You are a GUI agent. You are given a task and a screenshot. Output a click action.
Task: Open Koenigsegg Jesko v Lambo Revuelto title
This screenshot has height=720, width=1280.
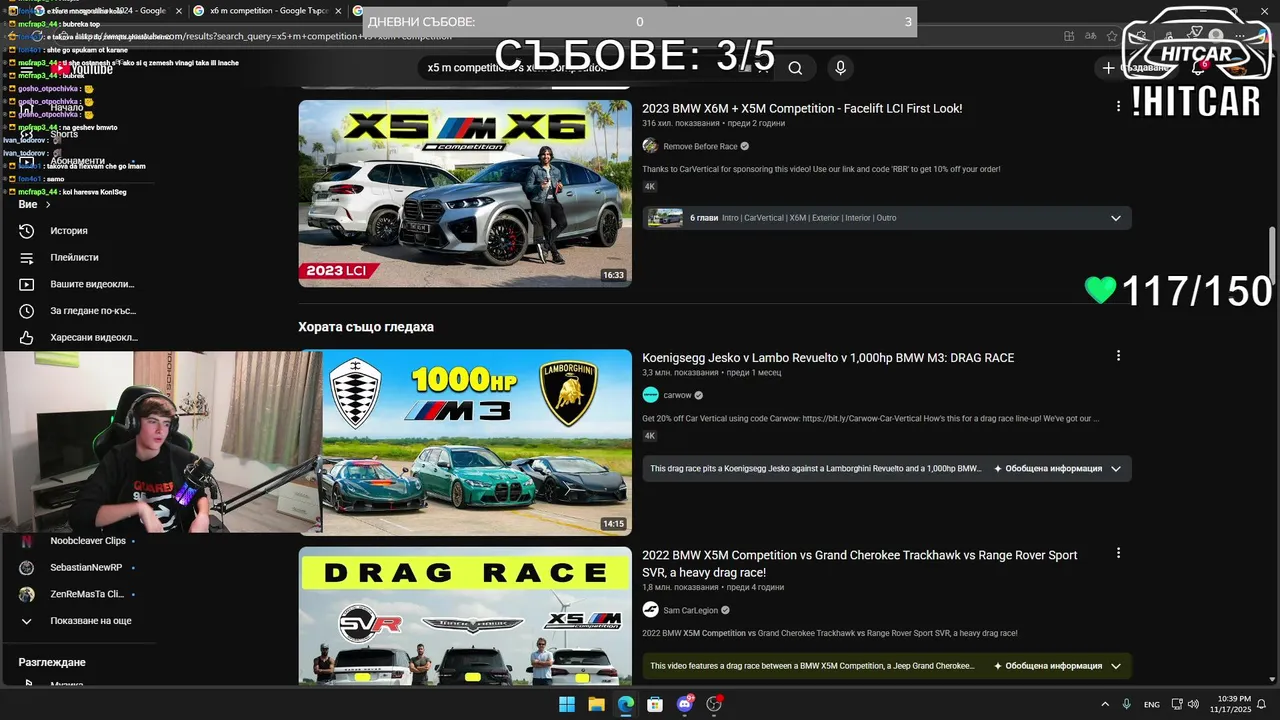click(x=828, y=357)
